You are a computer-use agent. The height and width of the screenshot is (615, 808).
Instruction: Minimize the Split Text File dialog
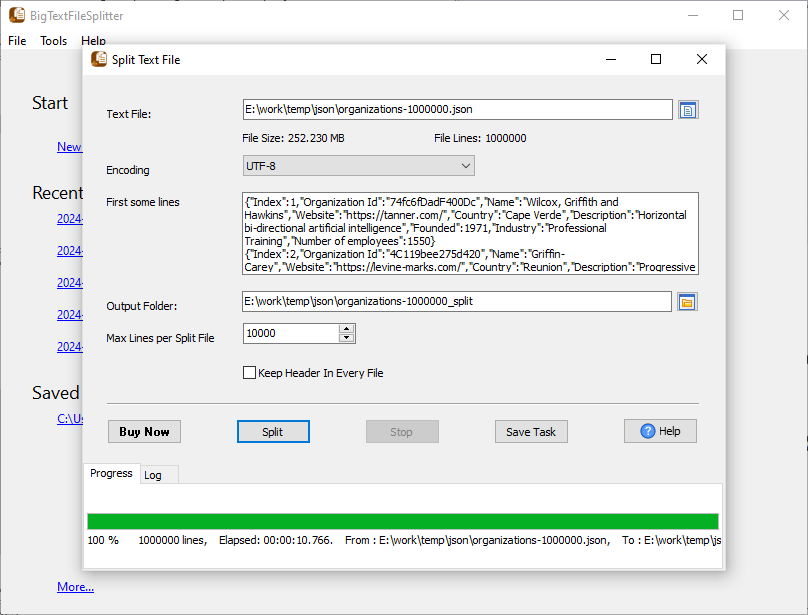pos(610,60)
